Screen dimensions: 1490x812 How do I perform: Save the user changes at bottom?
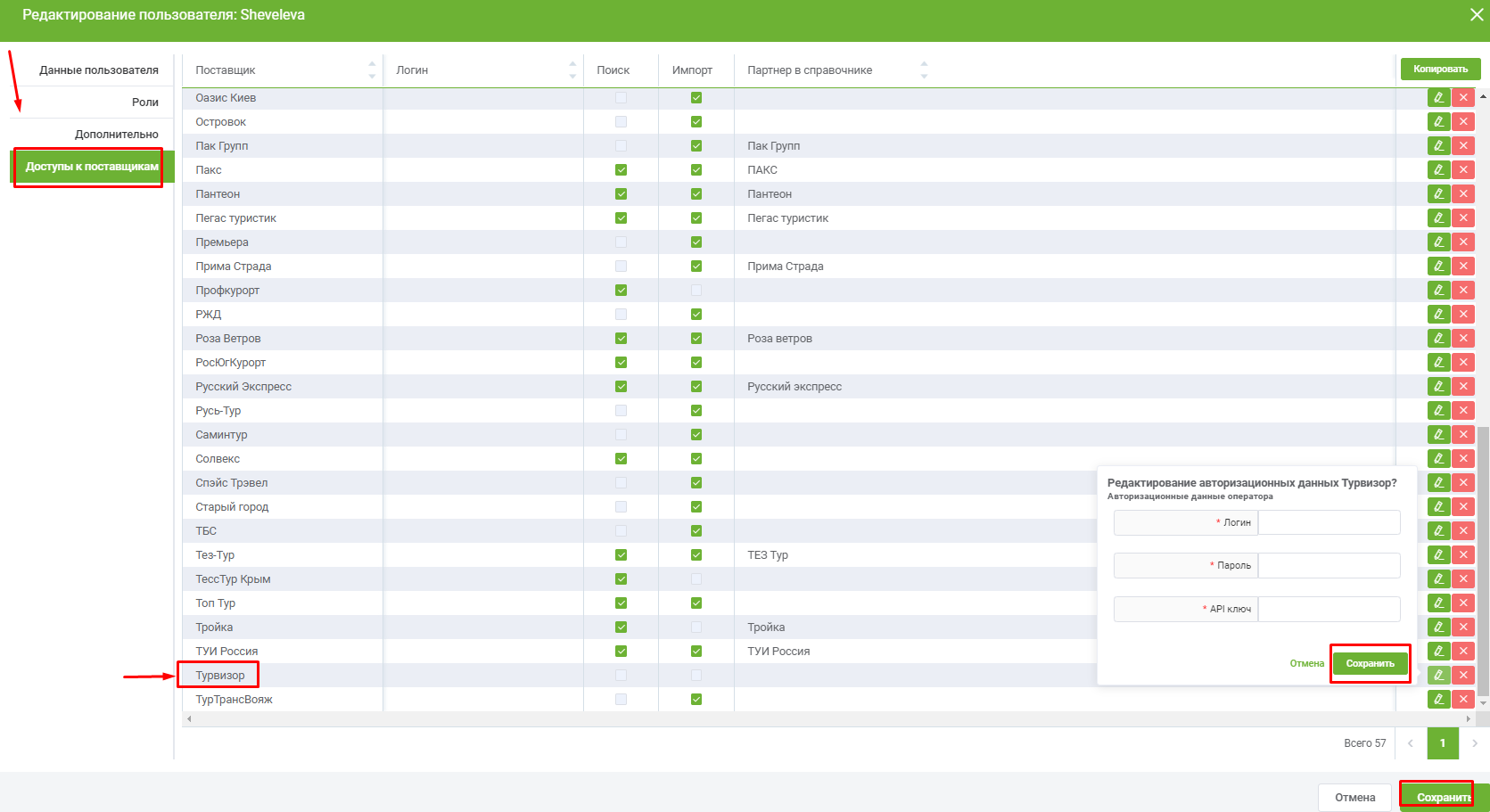pos(1443,798)
